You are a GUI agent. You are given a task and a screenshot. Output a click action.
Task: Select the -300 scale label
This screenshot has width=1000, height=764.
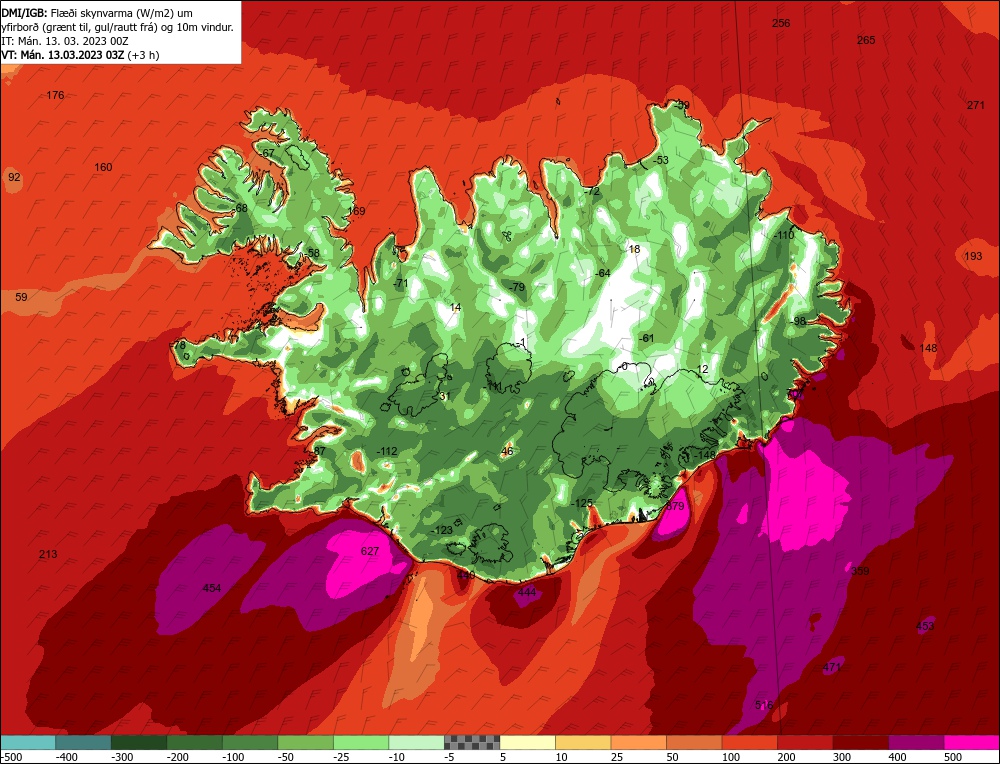click(x=122, y=757)
